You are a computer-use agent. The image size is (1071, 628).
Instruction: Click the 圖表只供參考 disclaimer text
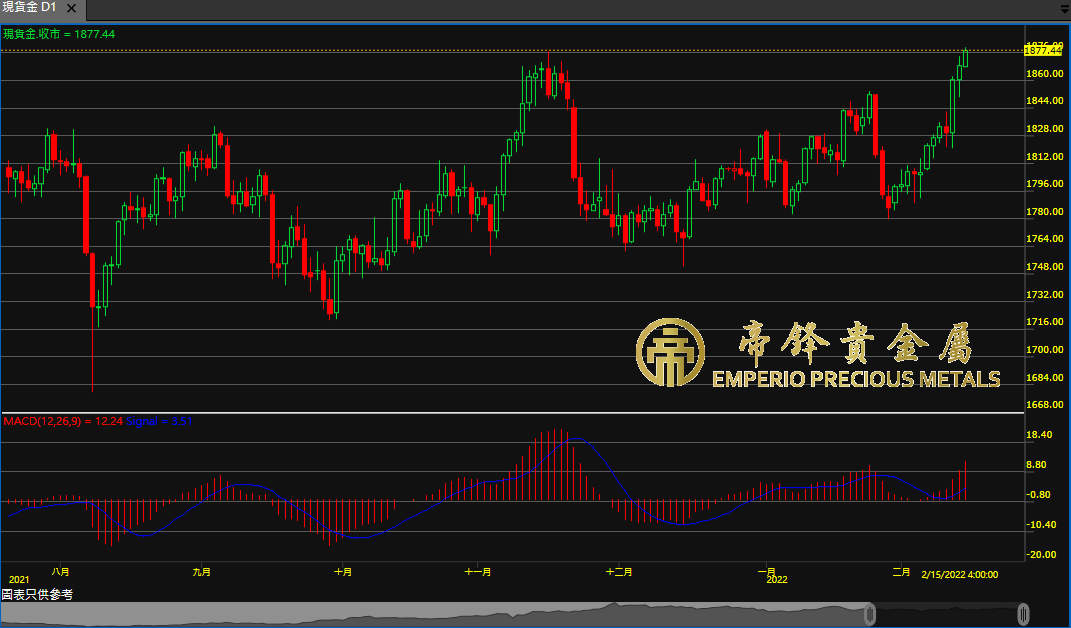pos(37,595)
